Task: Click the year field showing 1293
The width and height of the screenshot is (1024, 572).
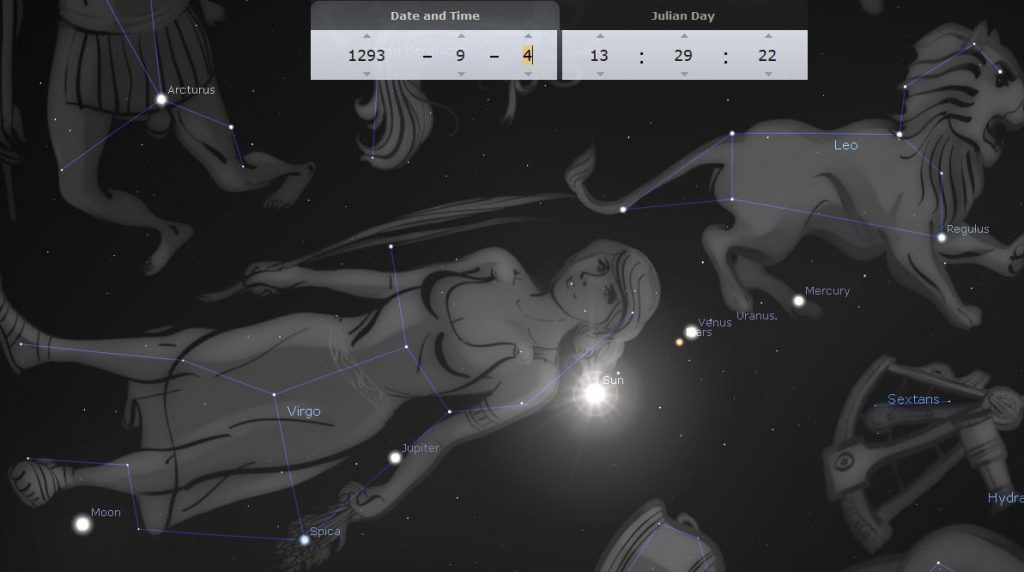Action: pyautogui.click(x=366, y=56)
